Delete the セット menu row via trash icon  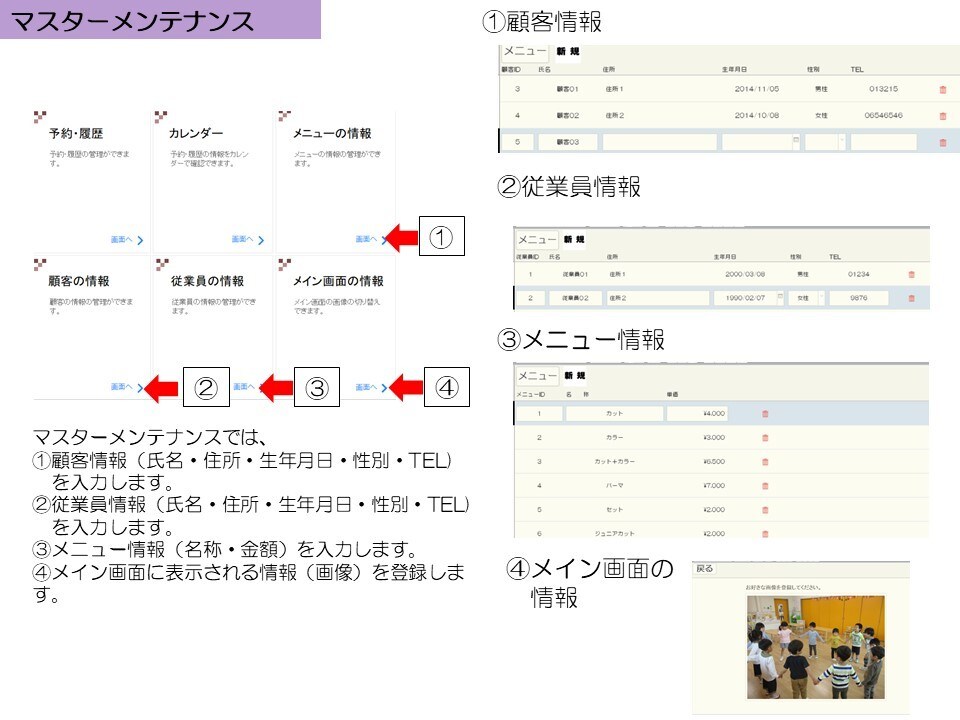(765, 509)
